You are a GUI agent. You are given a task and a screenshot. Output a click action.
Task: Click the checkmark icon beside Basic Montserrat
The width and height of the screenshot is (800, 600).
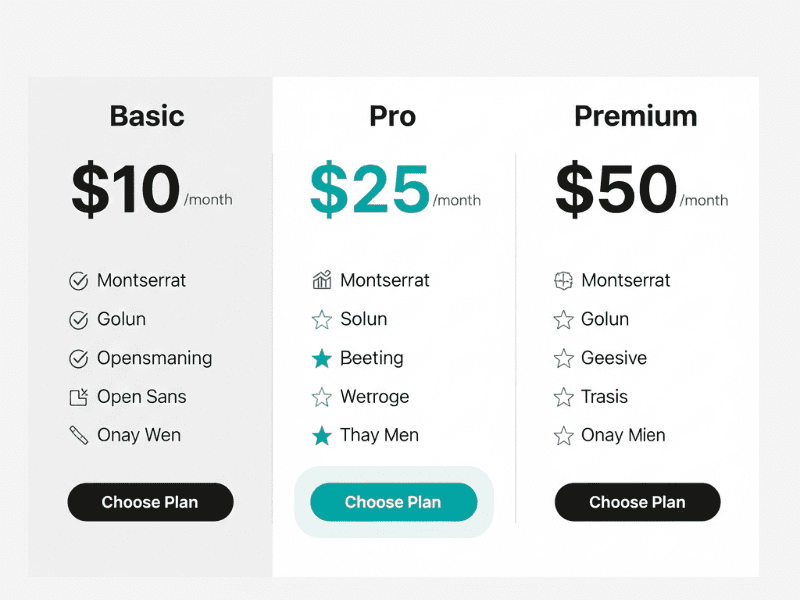pos(79,281)
